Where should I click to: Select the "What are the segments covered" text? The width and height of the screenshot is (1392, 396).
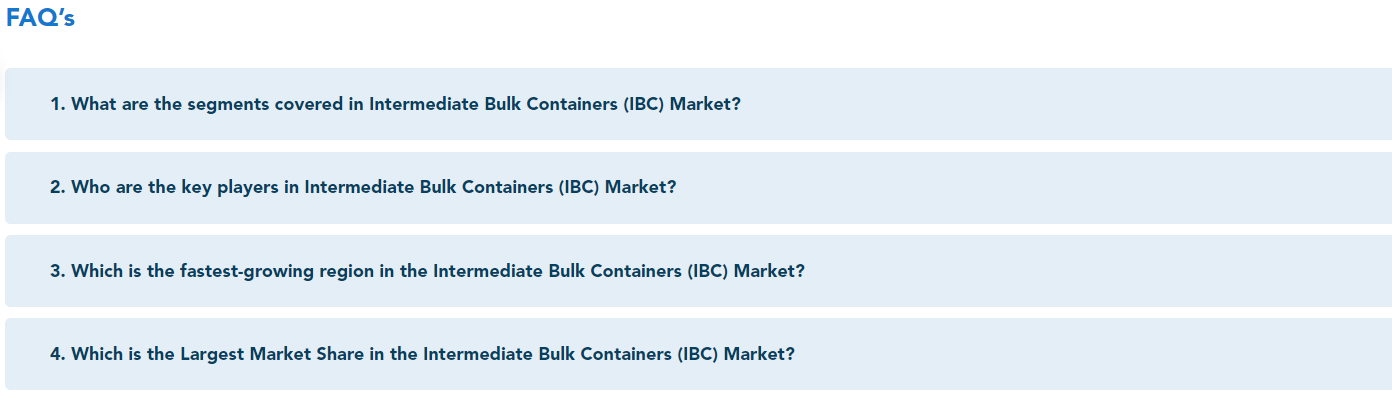click(x=208, y=104)
